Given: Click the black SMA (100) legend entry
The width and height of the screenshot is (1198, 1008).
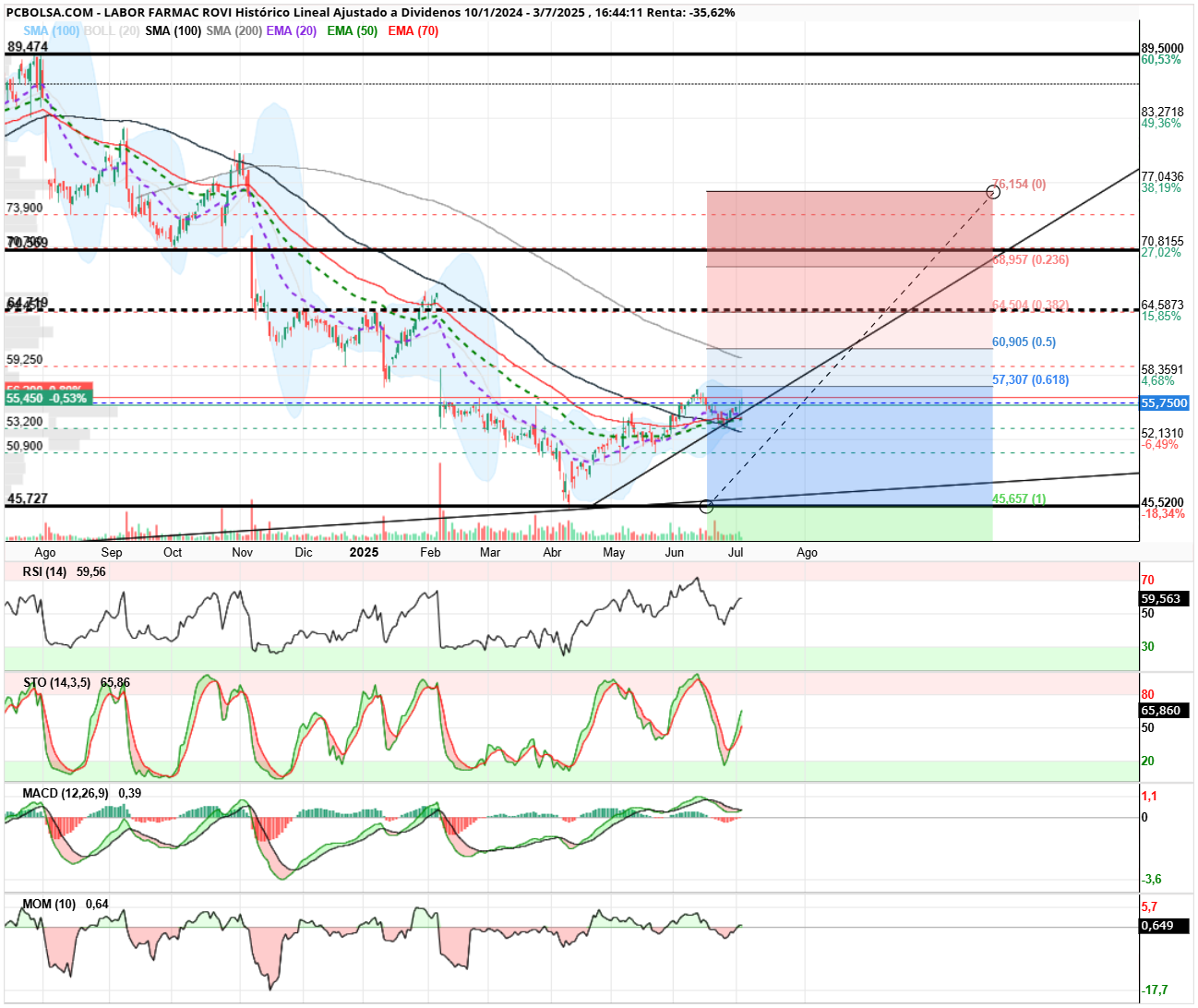Looking at the screenshot, I should click(173, 30).
